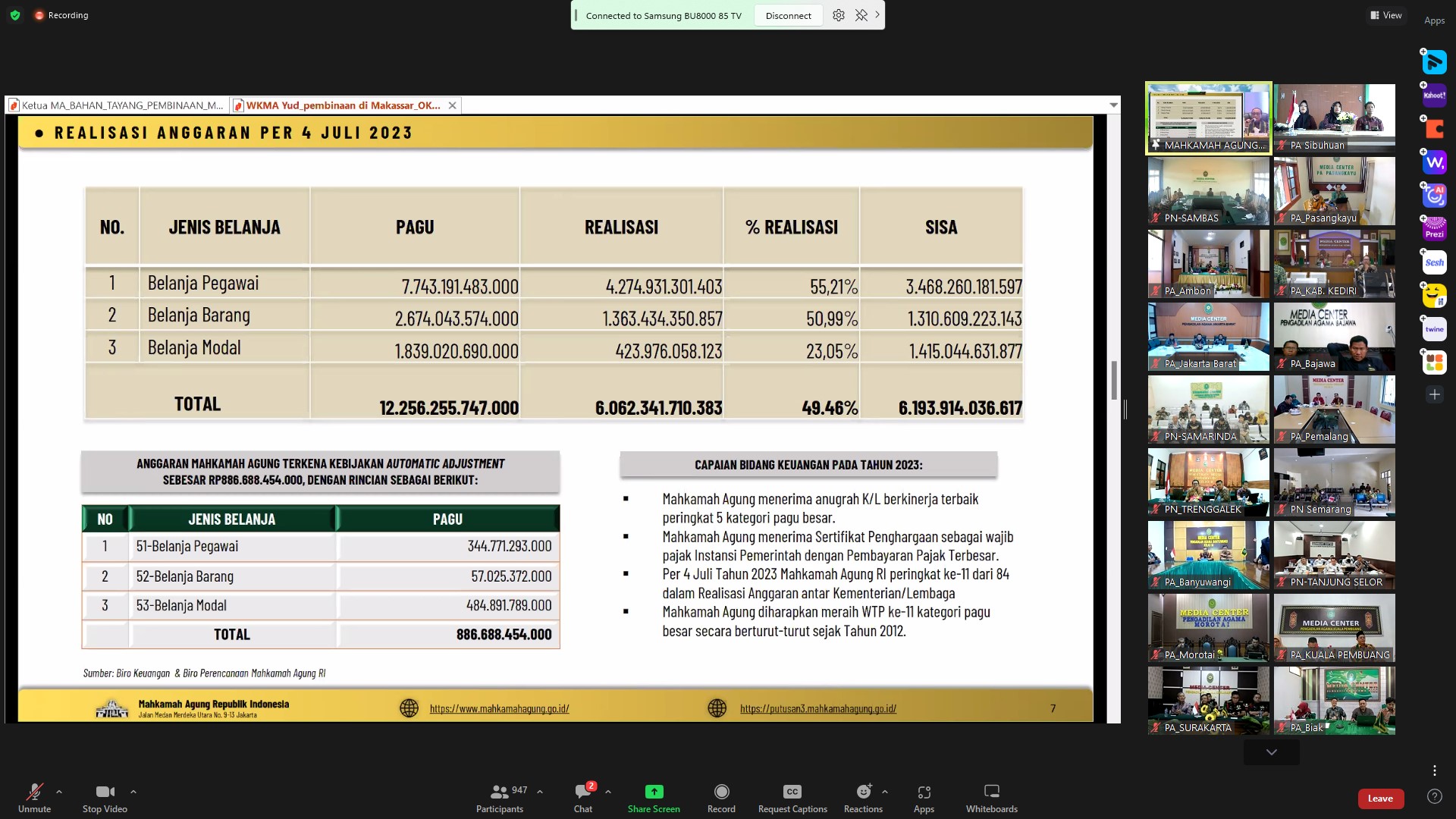Open twine app in sidebar
The height and width of the screenshot is (819, 1456).
pyautogui.click(x=1434, y=329)
